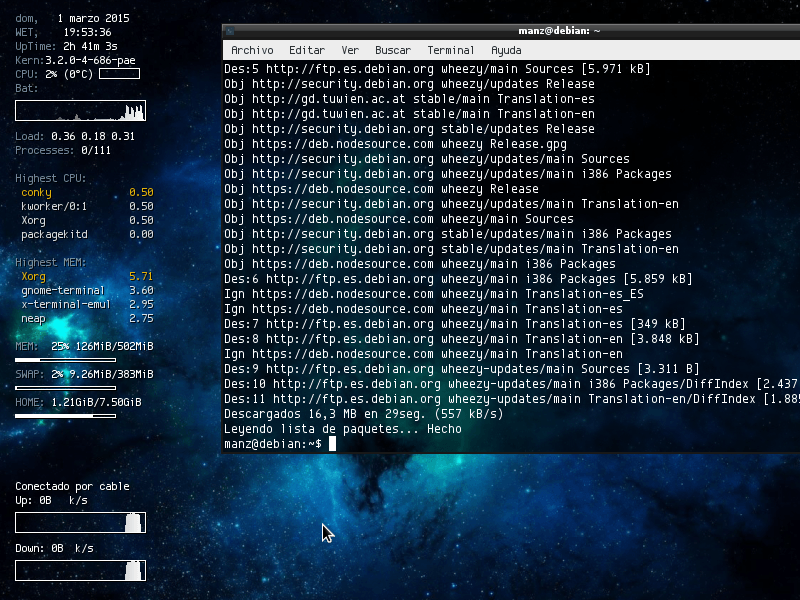Click the 'Conectado por cable' status text
800x600 pixels.
pyautogui.click(x=72, y=486)
